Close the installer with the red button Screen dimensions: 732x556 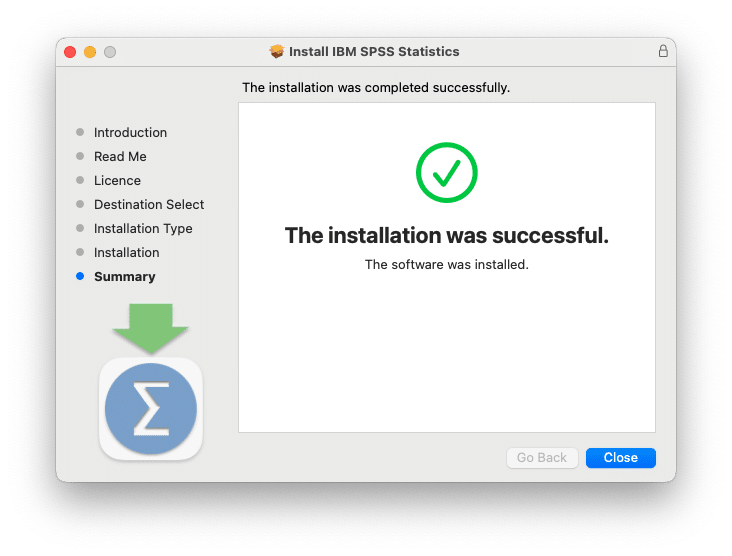(x=70, y=52)
